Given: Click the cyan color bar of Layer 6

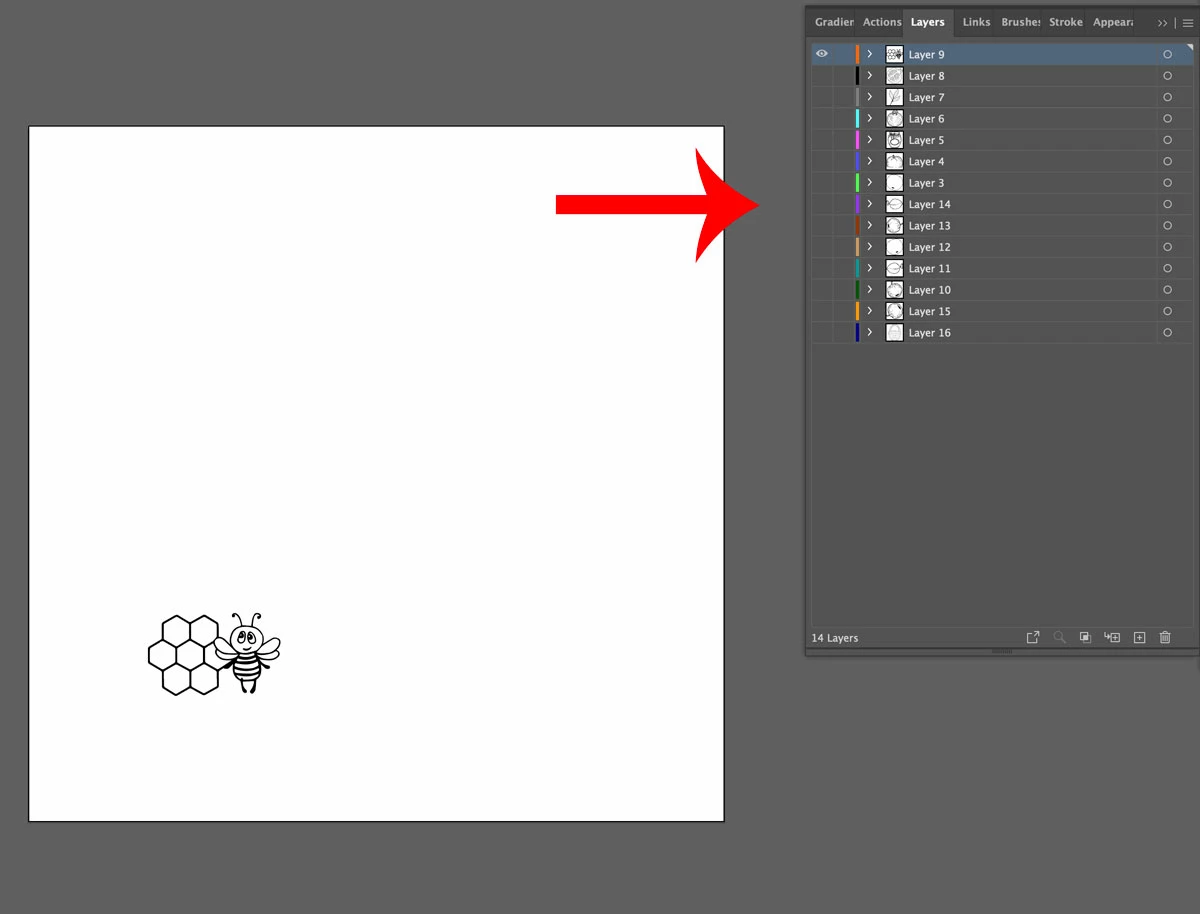Looking at the screenshot, I should pos(857,119).
